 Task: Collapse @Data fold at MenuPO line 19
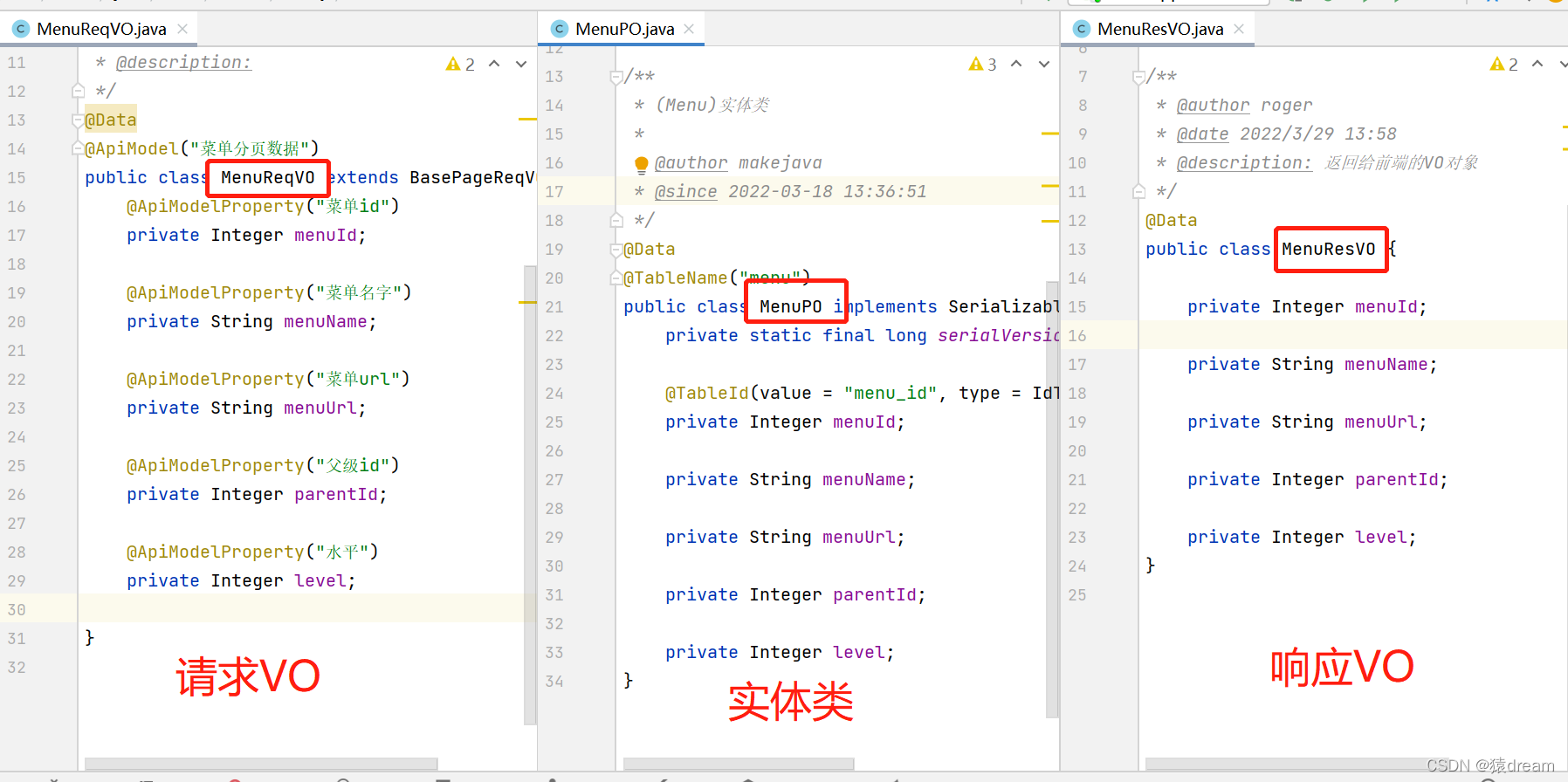click(616, 250)
